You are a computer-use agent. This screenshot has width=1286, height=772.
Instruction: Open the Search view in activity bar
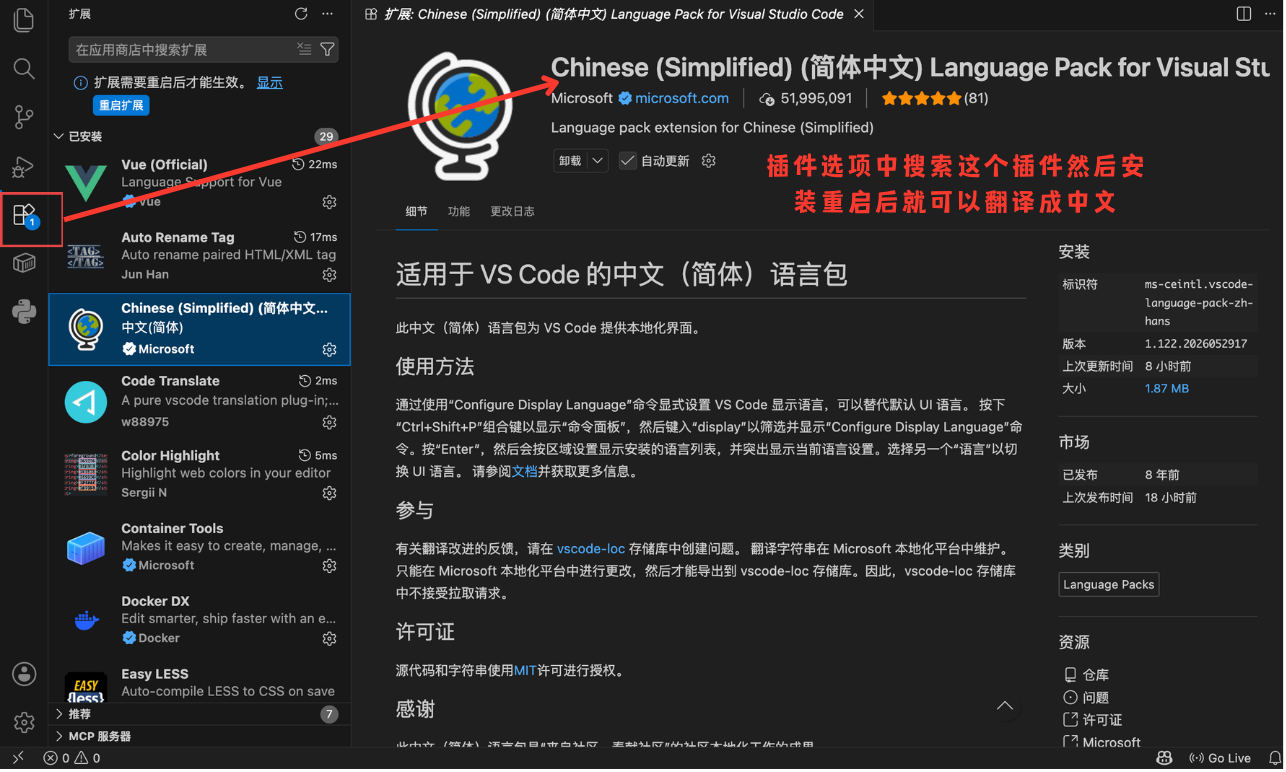(x=24, y=69)
